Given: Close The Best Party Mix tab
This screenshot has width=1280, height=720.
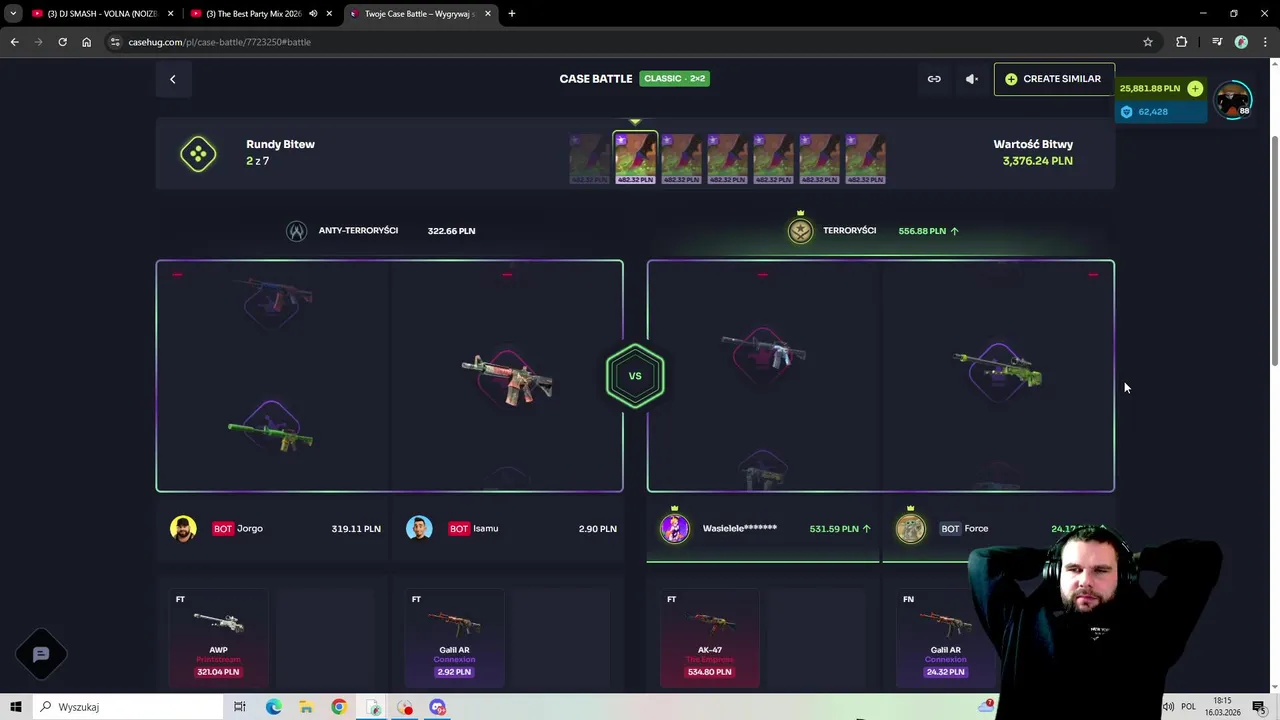Looking at the screenshot, I should point(329,14).
